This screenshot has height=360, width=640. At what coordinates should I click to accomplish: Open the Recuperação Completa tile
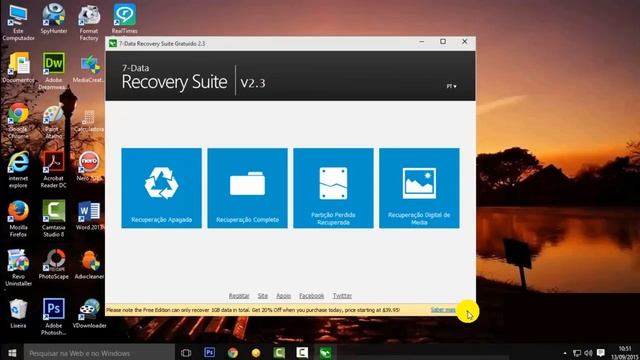(x=247, y=188)
